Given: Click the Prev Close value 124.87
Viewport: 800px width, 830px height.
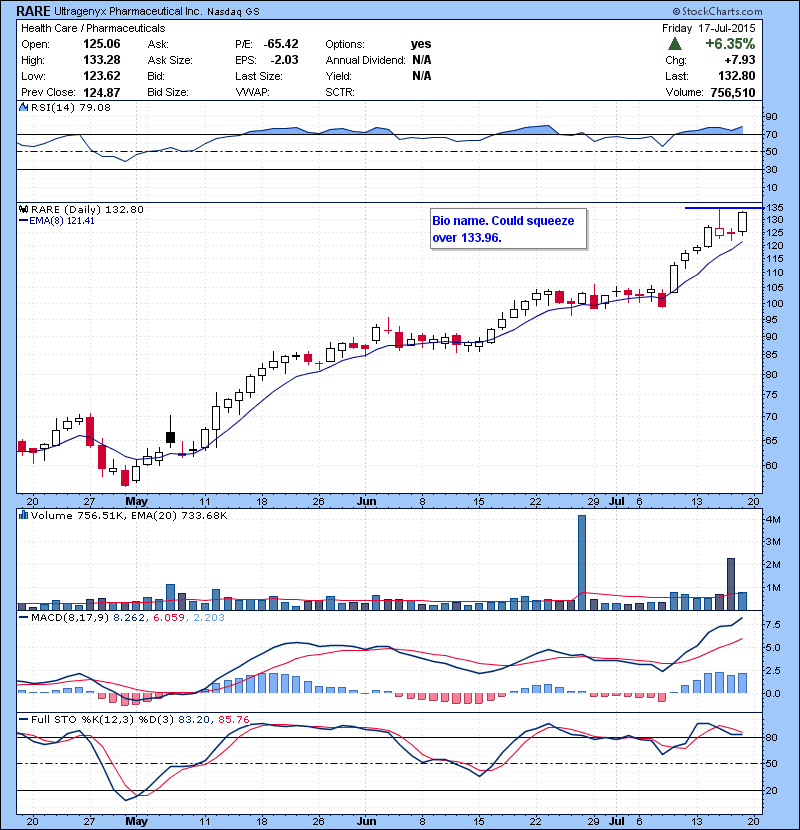Looking at the screenshot, I should 102,93.
